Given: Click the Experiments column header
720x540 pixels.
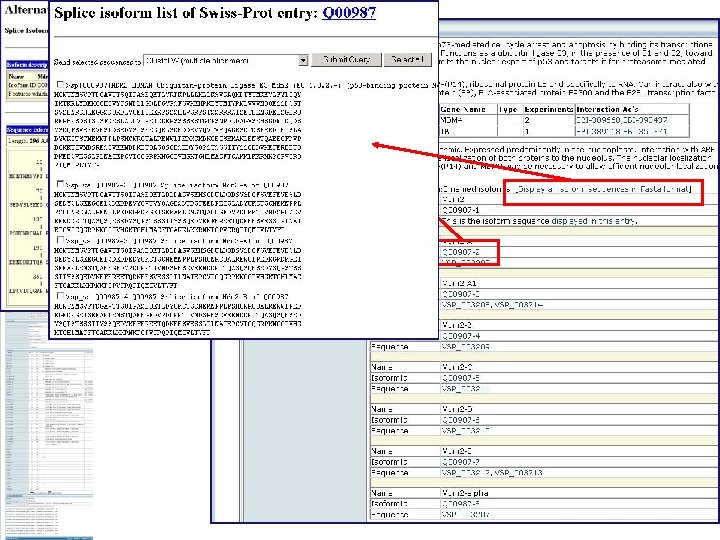Looking at the screenshot, I should point(549,109).
